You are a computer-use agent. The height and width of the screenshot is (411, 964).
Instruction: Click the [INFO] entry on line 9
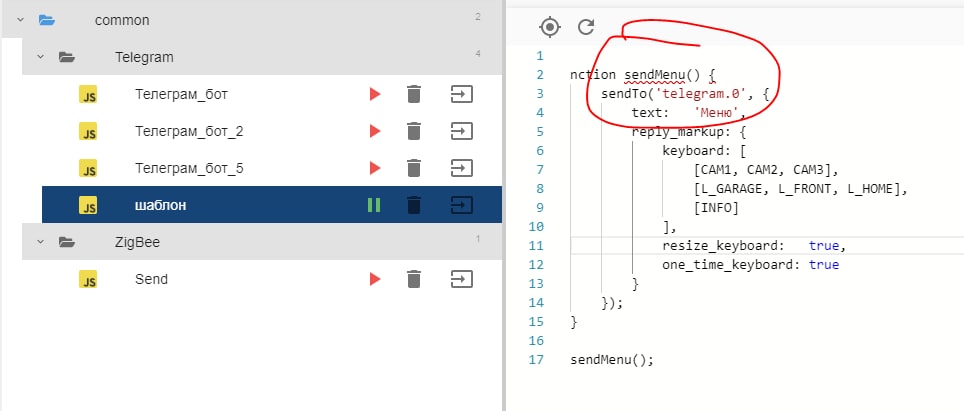click(716, 208)
